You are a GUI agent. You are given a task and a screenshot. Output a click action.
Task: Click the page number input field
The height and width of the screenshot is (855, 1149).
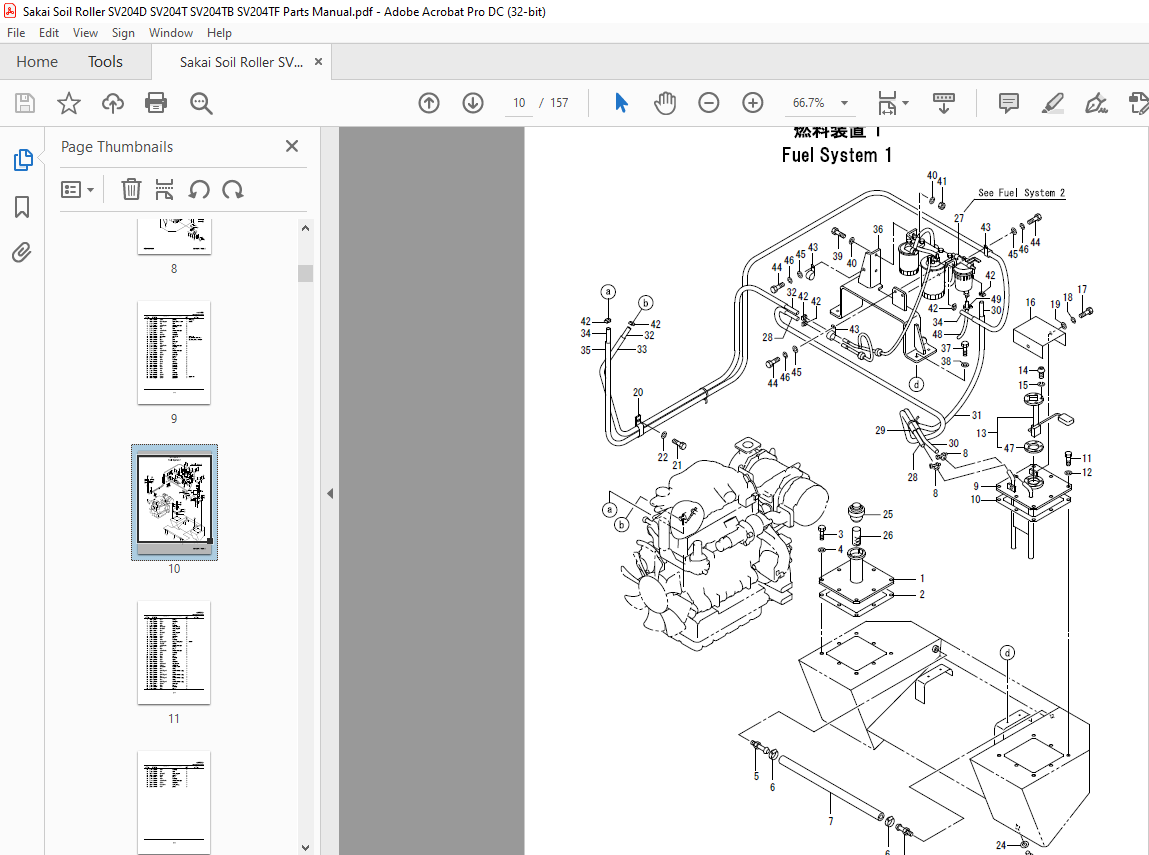[x=520, y=103]
